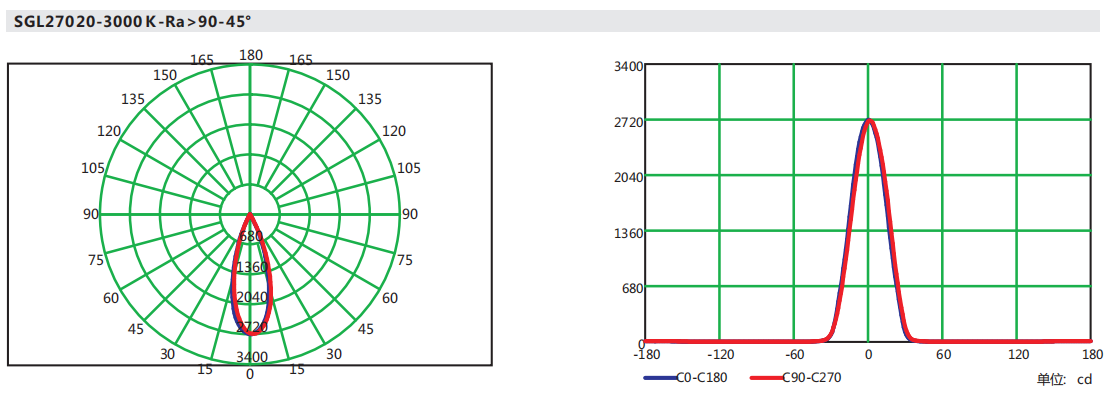The image size is (1114, 398).
Task: Click the 3400 label on the line chart y-axis
Action: tap(628, 67)
